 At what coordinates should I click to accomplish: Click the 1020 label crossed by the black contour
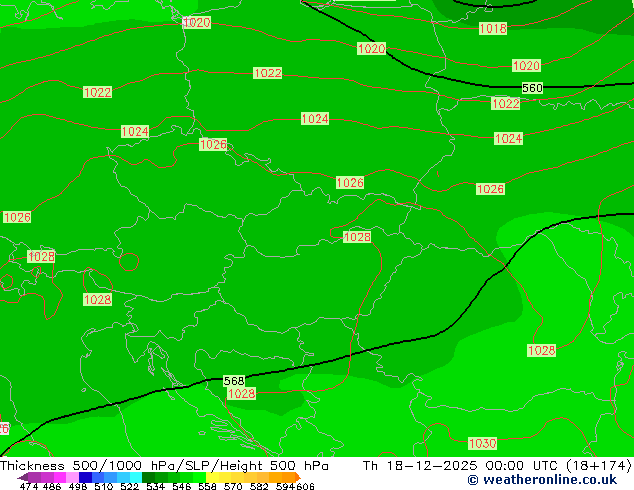pos(372,49)
